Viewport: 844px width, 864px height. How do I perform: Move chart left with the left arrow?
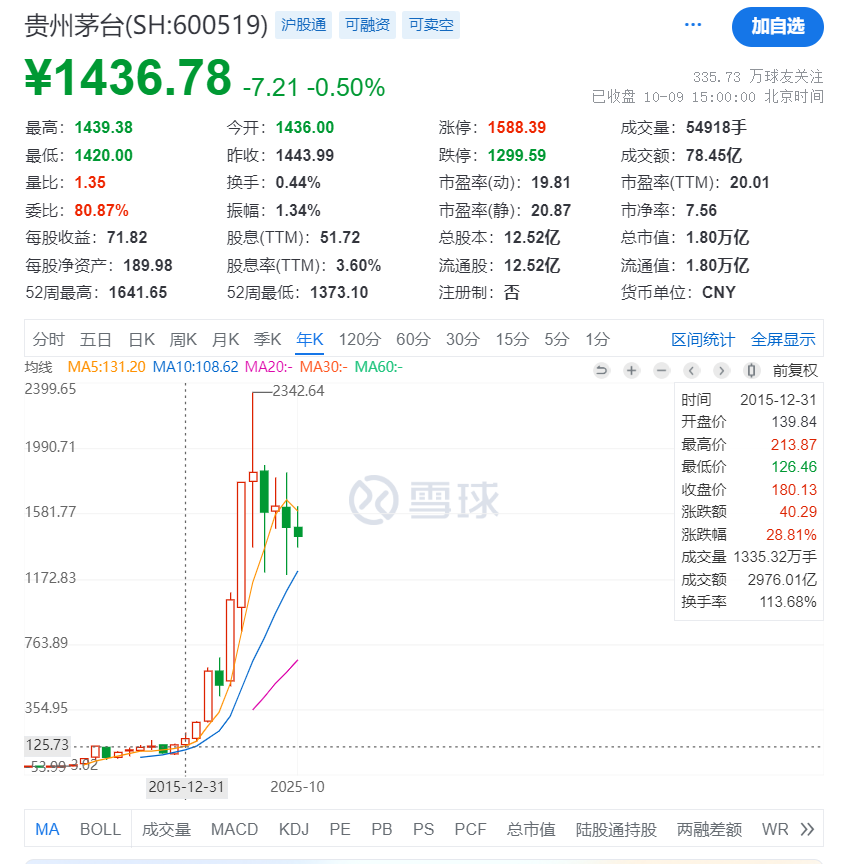(691, 370)
